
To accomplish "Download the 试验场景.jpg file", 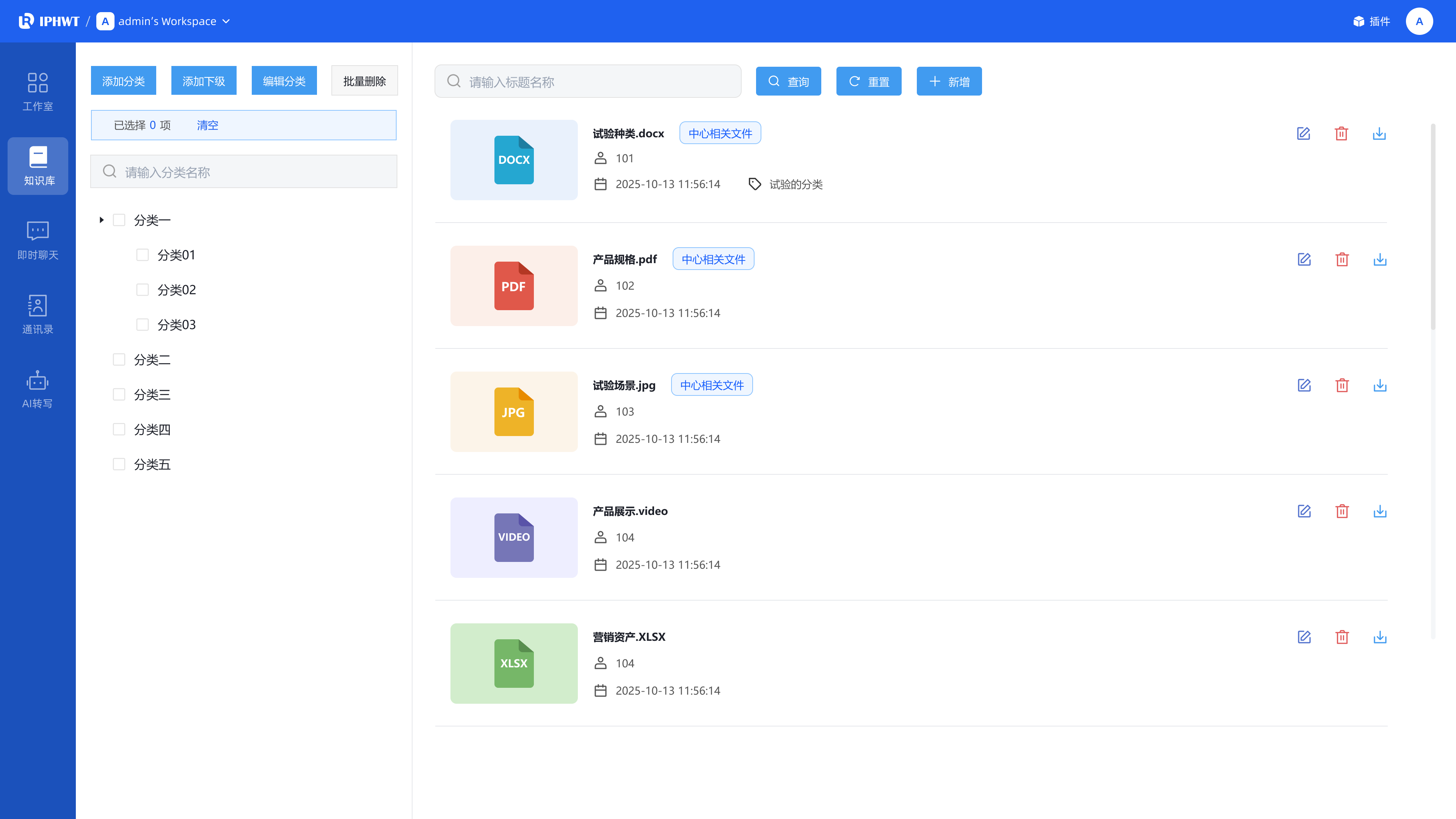I will pyautogui.click(x=1380, y=386).
